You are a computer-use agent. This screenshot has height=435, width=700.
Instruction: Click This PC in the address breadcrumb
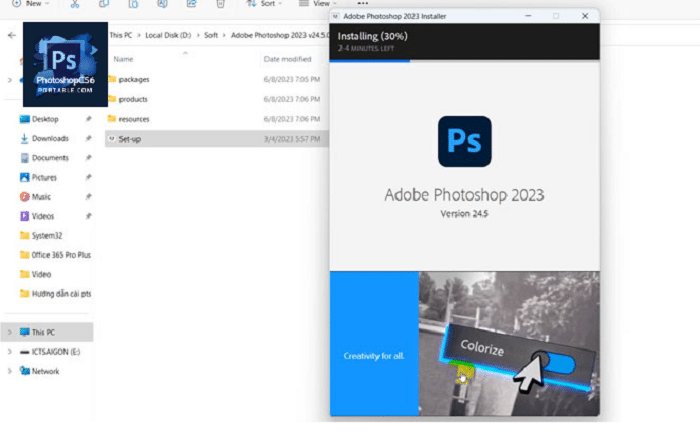coord(121,35)
